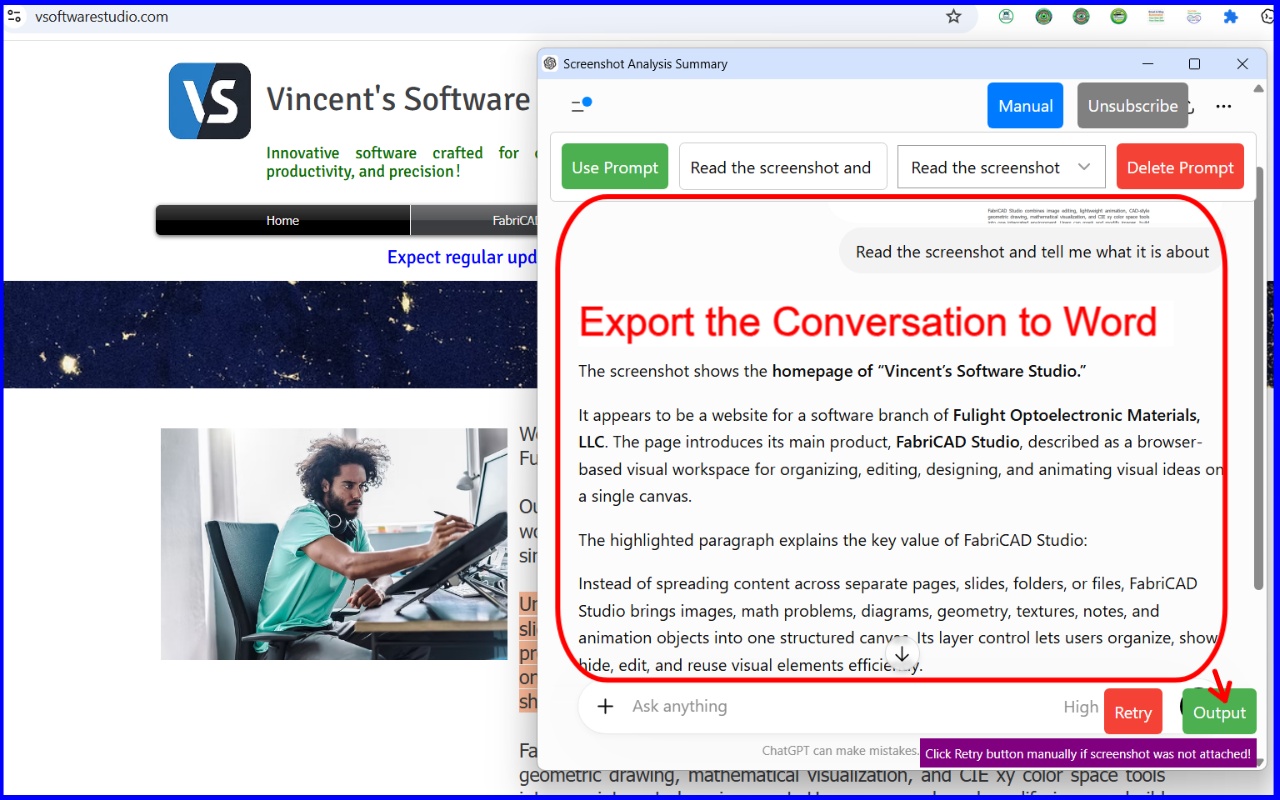This screenshot has height=800, width=1280.
Task: Click the address bar showing vsoftwarestudio.com
Action: pos(480,16)
